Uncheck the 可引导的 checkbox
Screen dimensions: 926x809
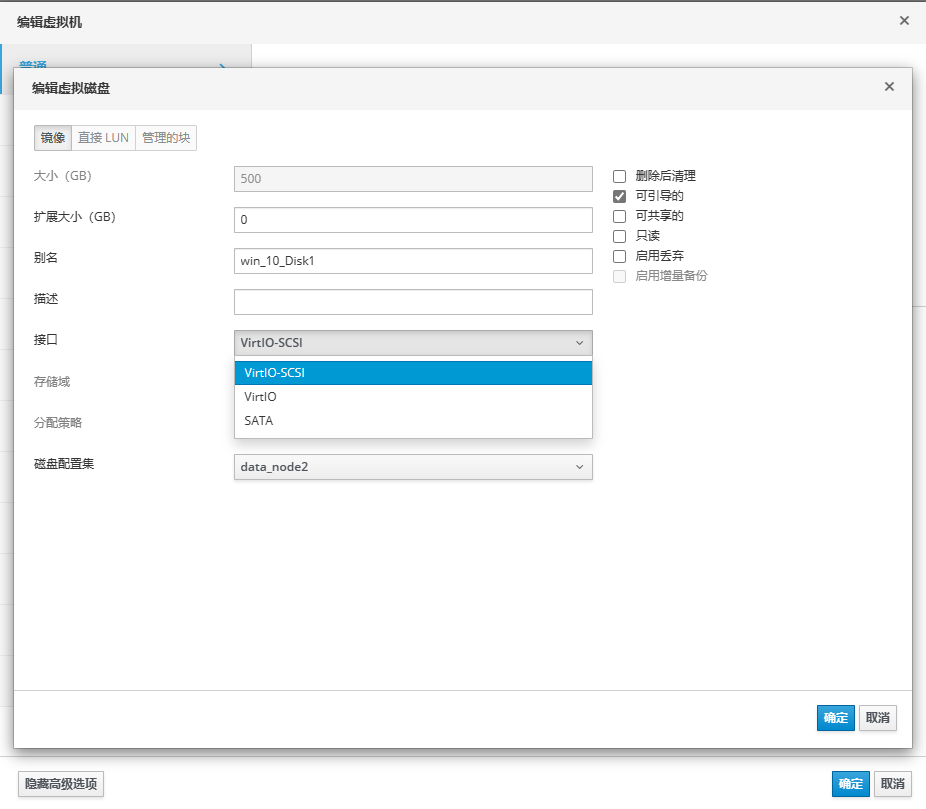click(619, 196)
